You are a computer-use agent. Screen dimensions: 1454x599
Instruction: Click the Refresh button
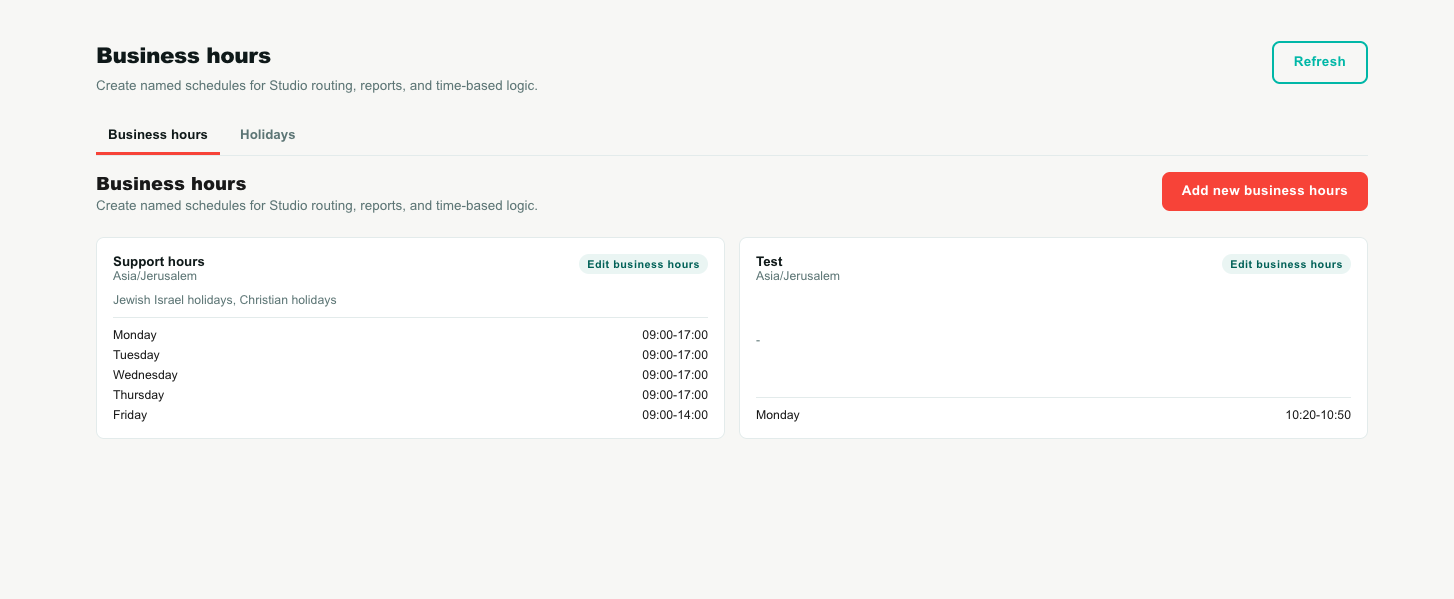coord(1319,62)
